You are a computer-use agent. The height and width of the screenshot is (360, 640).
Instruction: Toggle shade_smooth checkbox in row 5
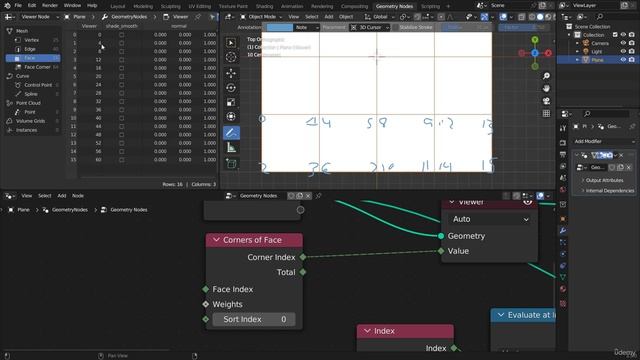122,76
